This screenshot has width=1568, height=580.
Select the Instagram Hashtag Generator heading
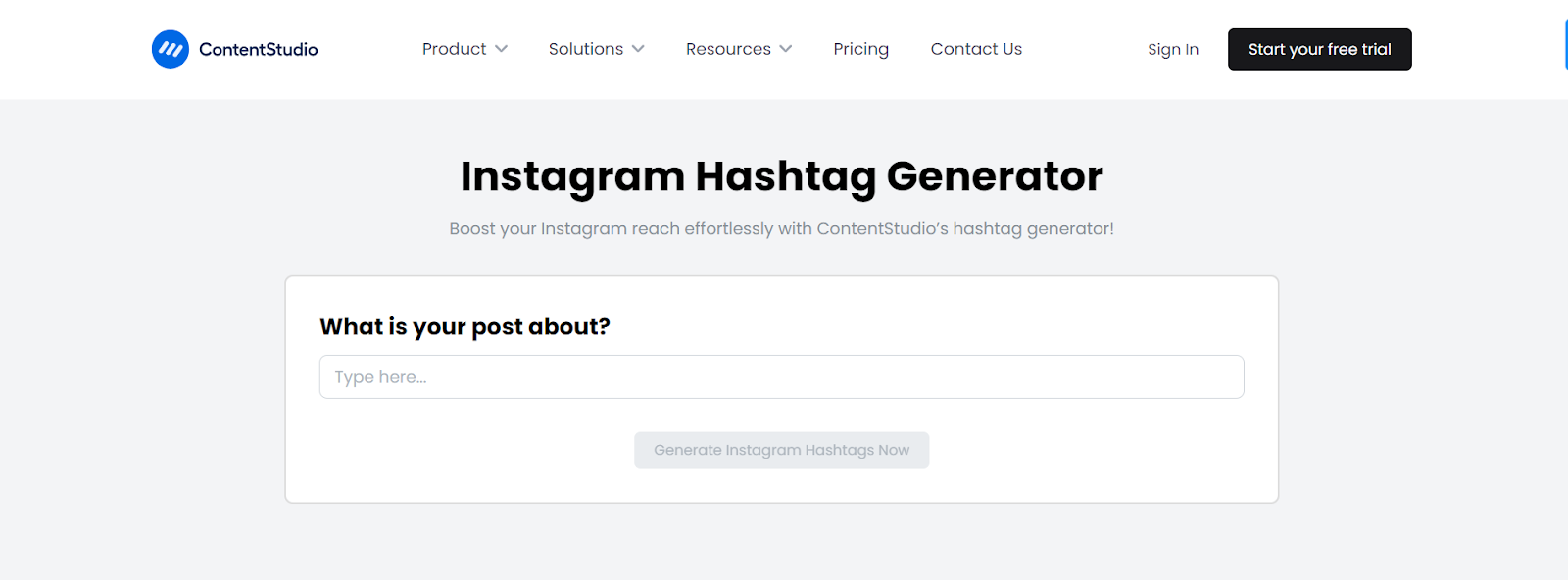[x=782, y=177]
